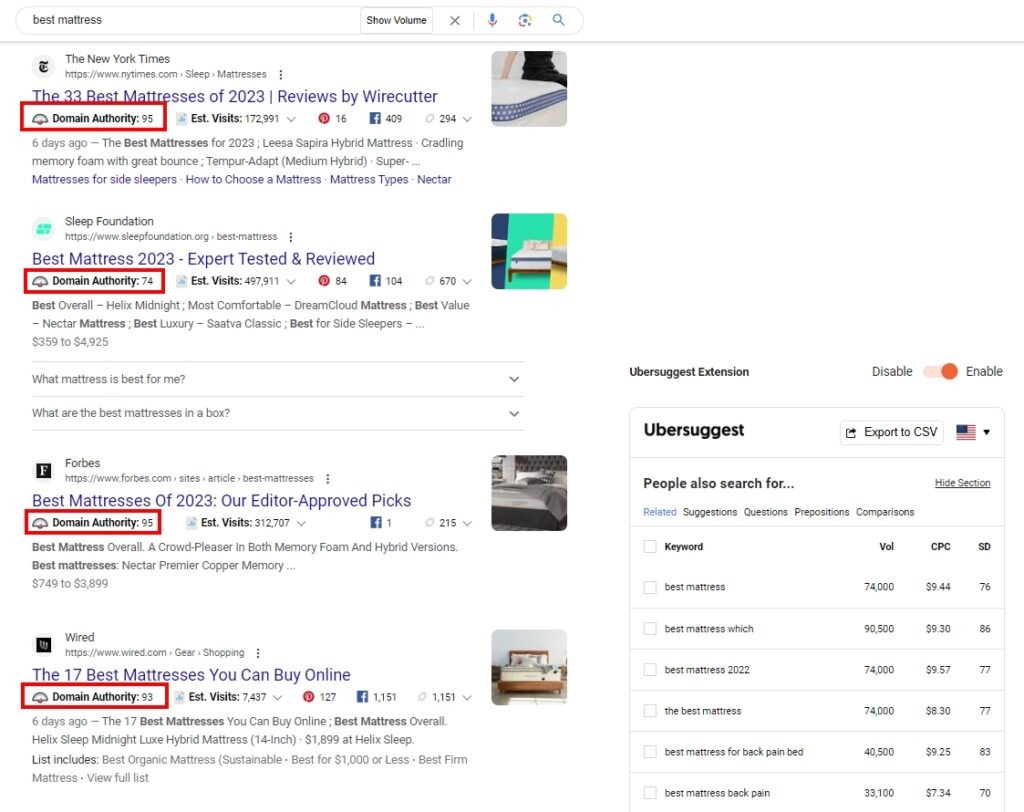Open the Comparisons tab
Screen dimensions: 1024x812
coord(885,512)
